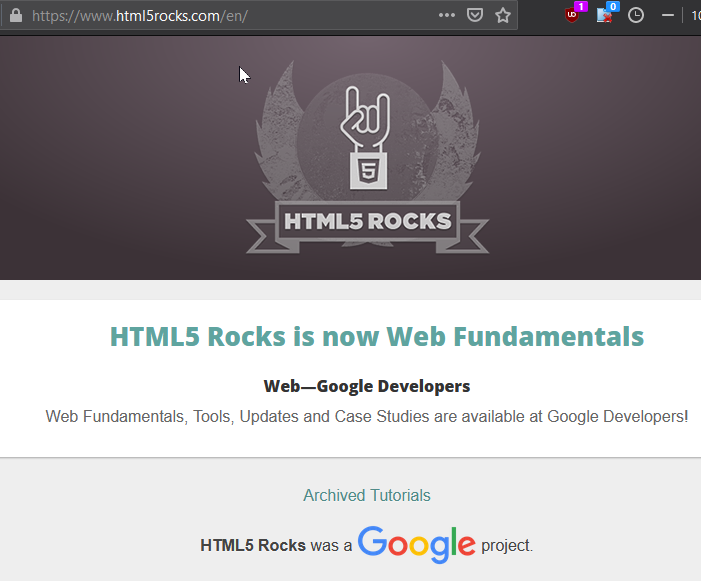Viewport: 701px width, 581px height.
Task: Open the extension icon with blue 0 badge
Action: tap(604, 16)
